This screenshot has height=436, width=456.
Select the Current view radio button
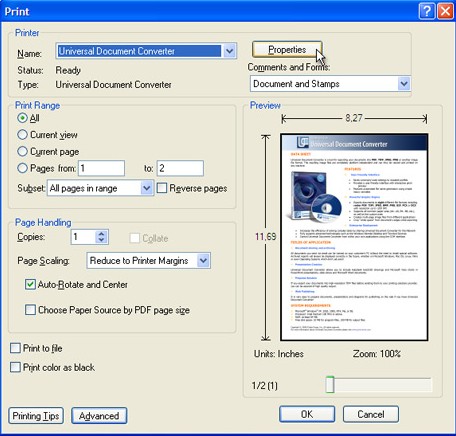pos(22,135)
